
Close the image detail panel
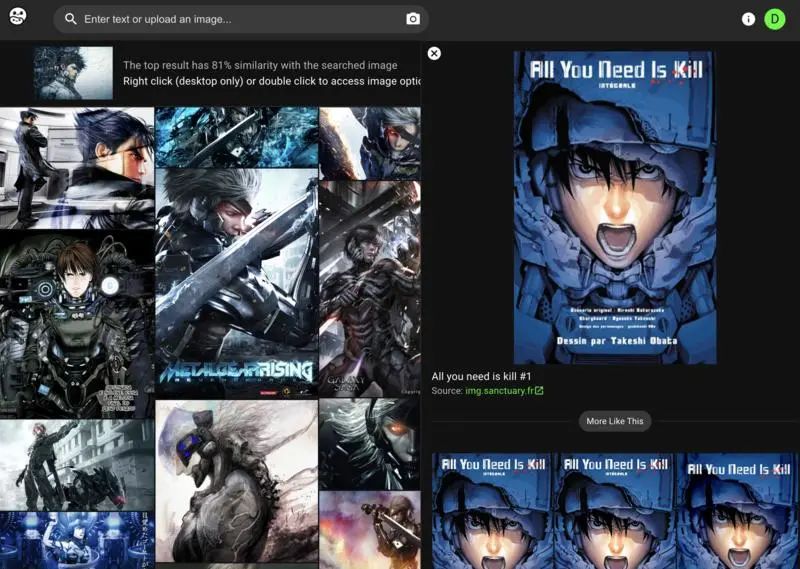coord(434,53)
